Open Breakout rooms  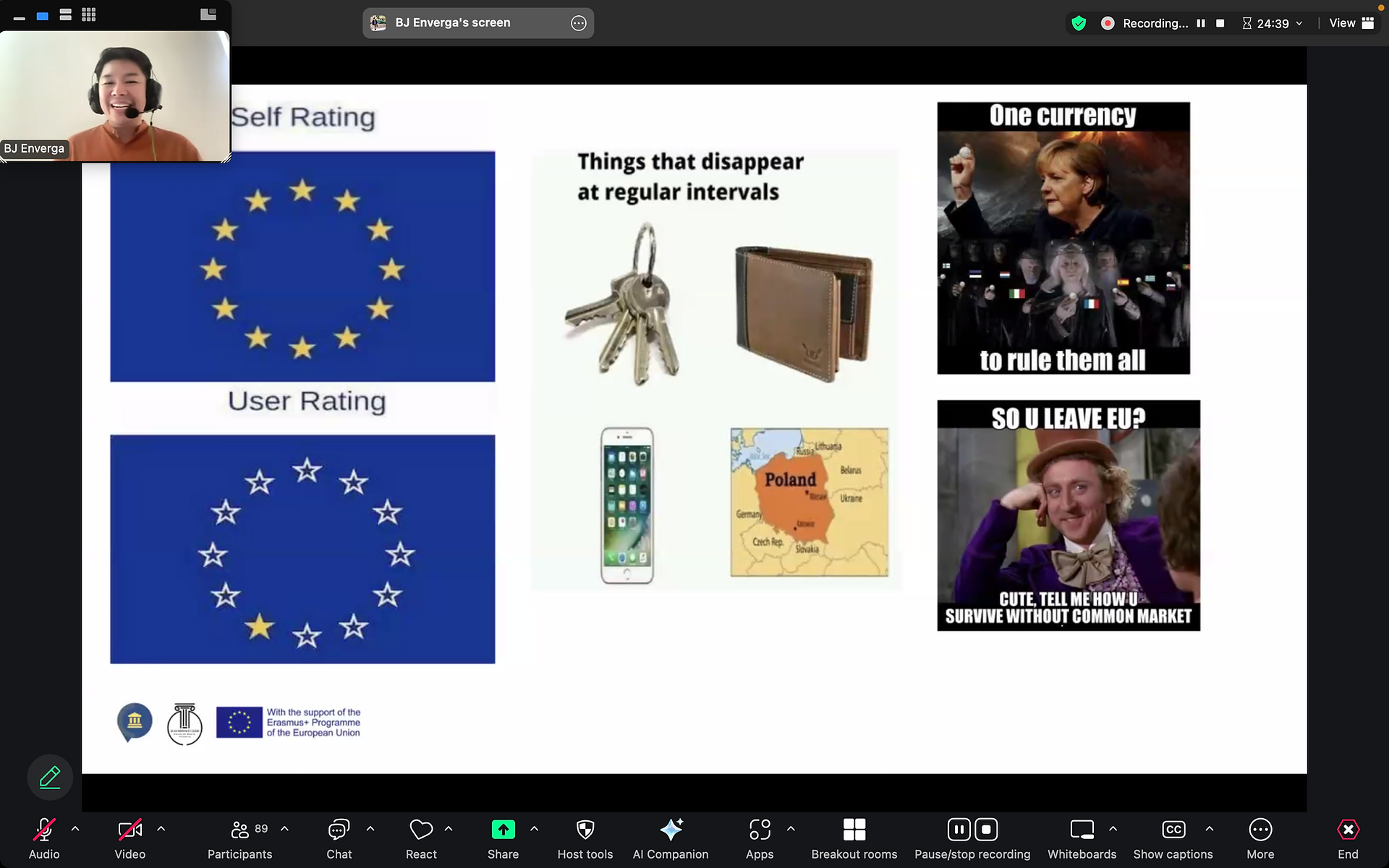(x=854, y=838)
